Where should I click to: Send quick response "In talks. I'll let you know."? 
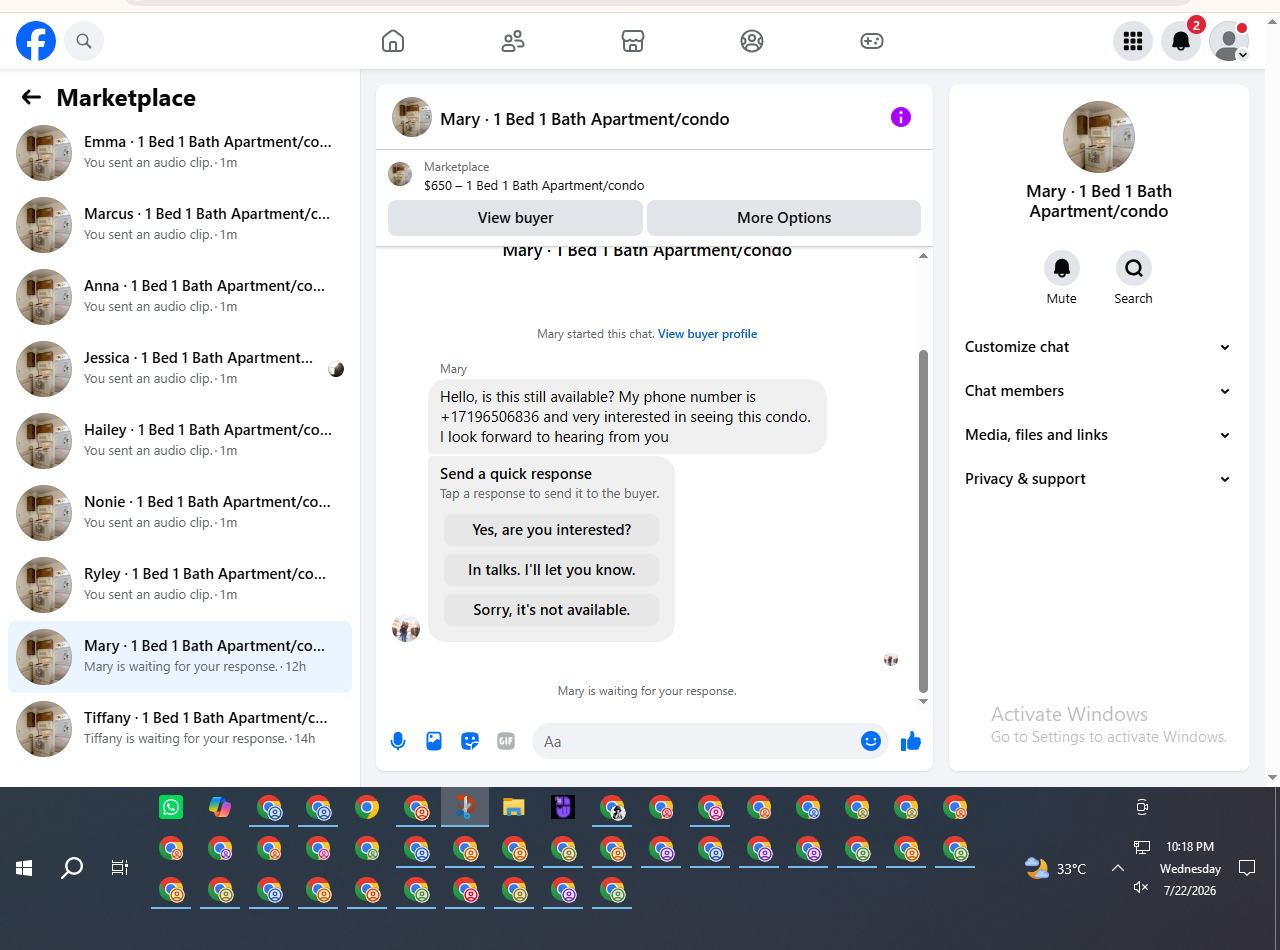(552, 570)
